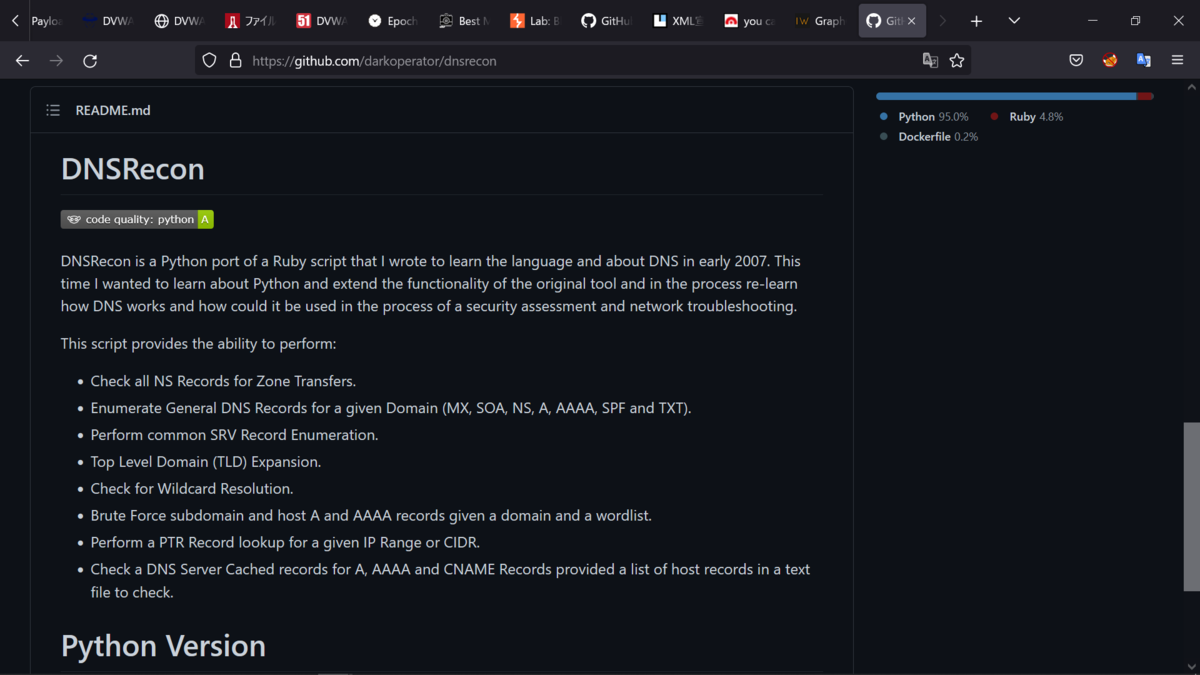Click 'Check for Wildcard Resolution' item
Viewport: 1200px width, 675px height.
click(x=192, y=489)
